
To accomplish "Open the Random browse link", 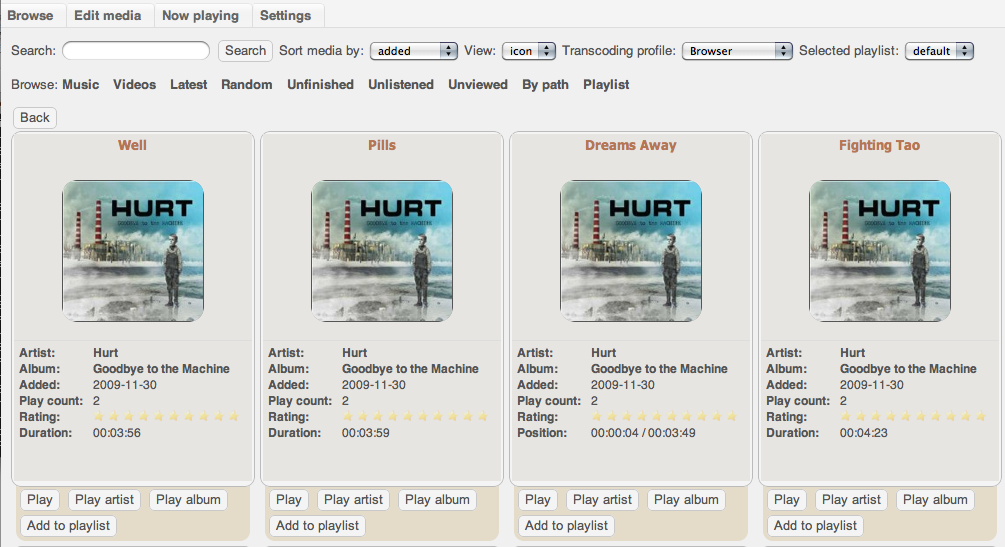I will pos(247,85).
